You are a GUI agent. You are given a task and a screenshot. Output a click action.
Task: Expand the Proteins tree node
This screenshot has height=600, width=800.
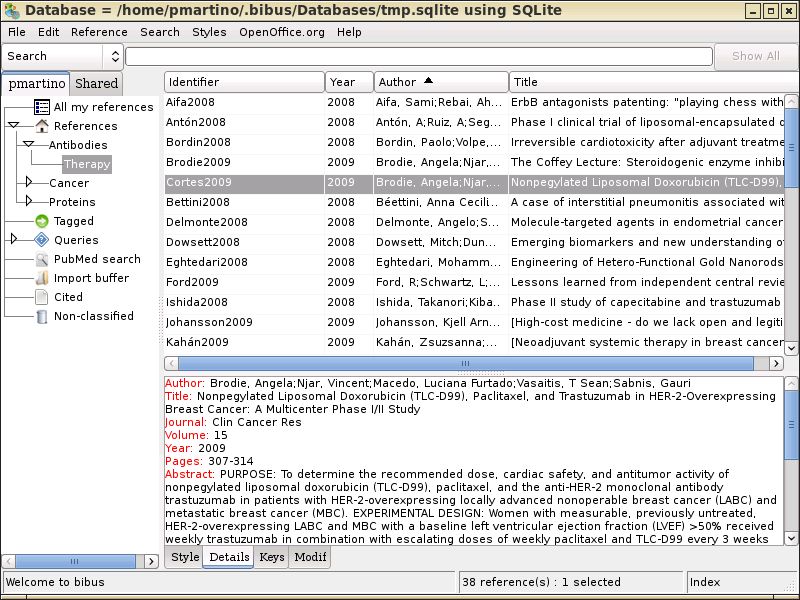(x=29, y=201)
